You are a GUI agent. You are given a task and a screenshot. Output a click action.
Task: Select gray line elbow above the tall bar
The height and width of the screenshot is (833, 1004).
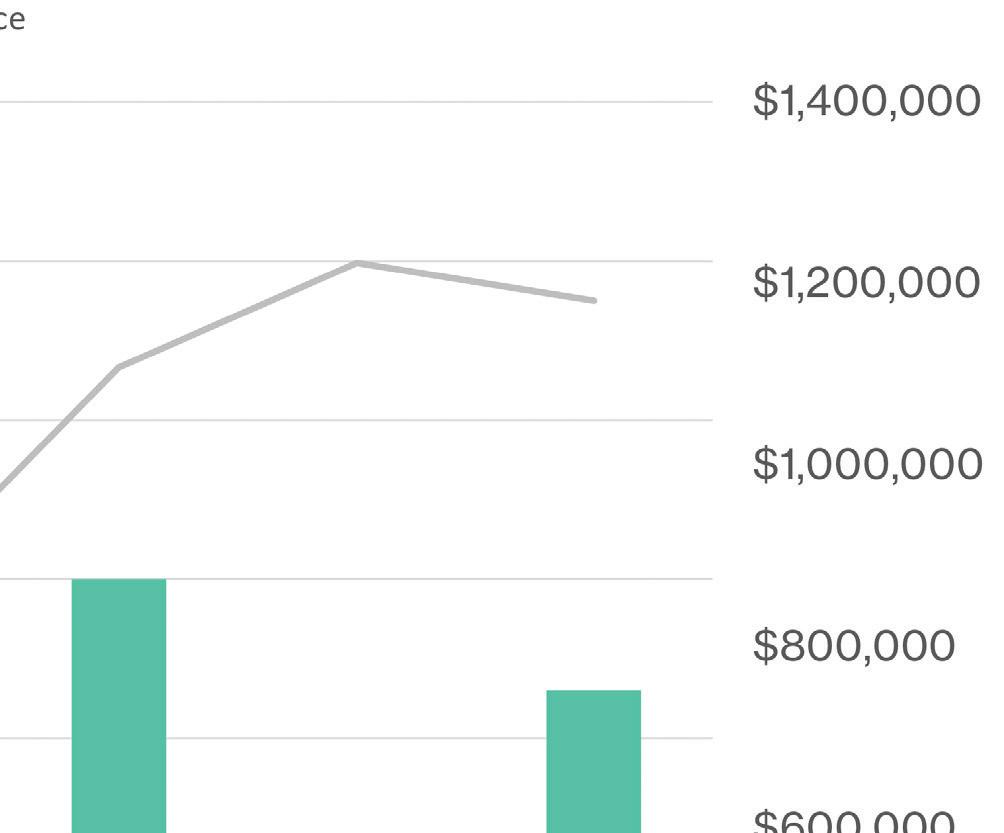120,367
